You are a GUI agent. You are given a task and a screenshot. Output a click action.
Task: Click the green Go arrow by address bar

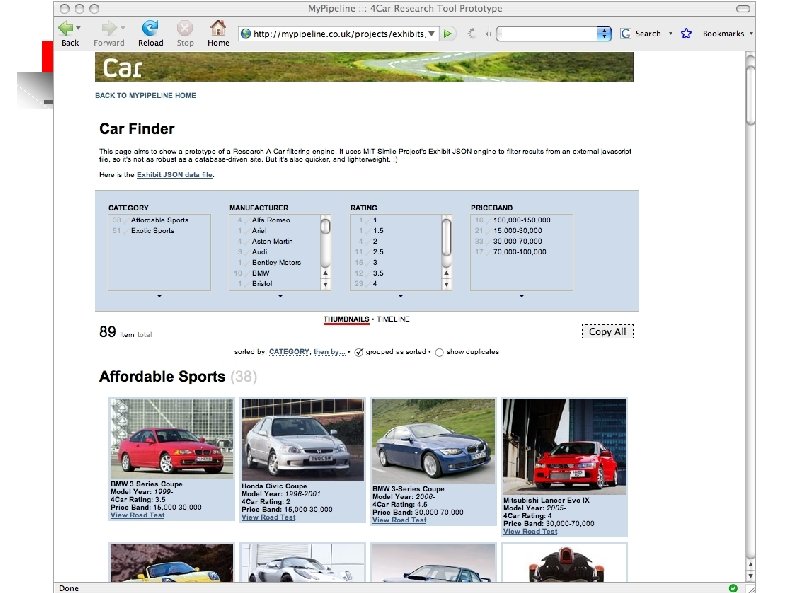click(x=447, y=34)
